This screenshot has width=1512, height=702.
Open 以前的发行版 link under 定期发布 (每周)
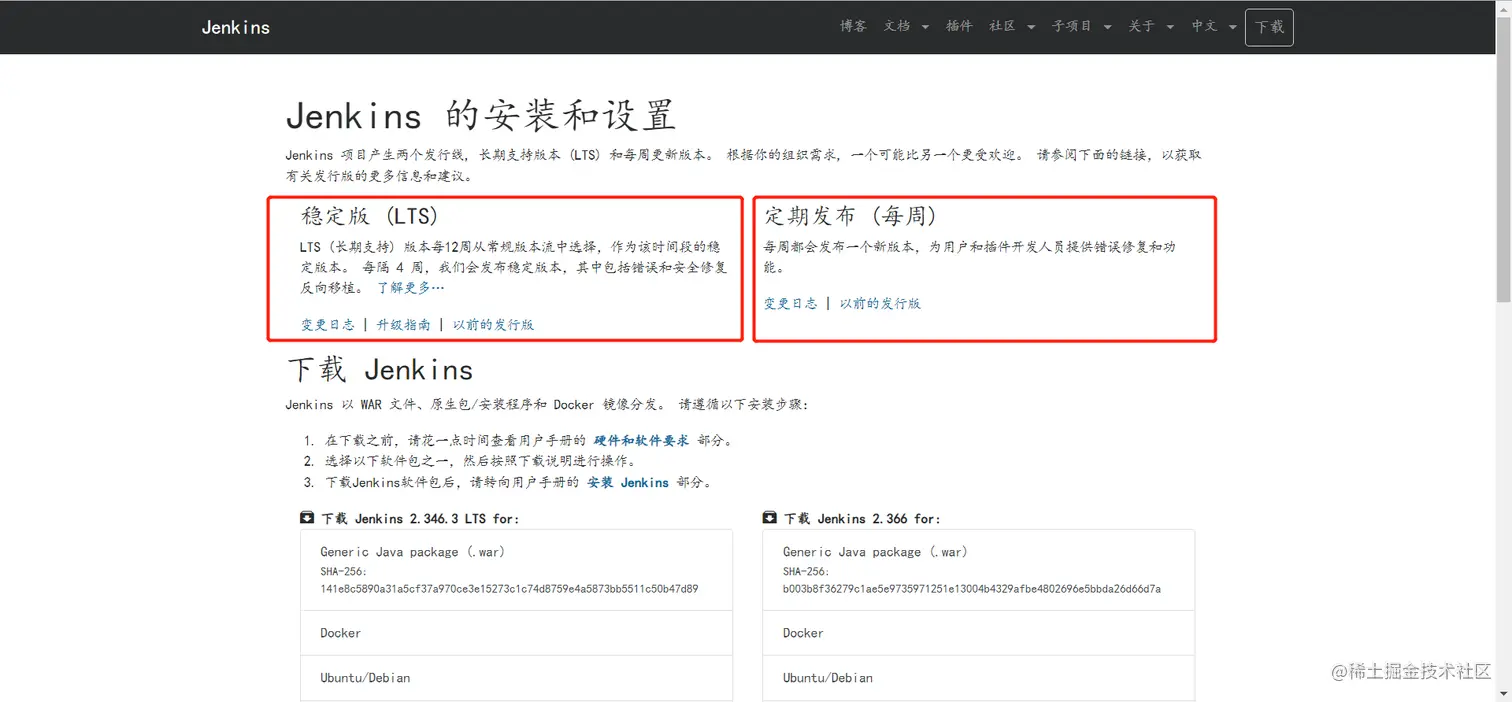(x=880, y=304)
